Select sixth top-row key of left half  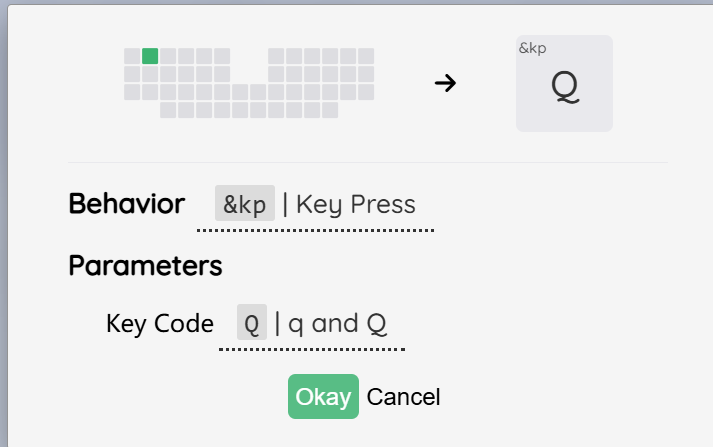(x=222, y=56)
